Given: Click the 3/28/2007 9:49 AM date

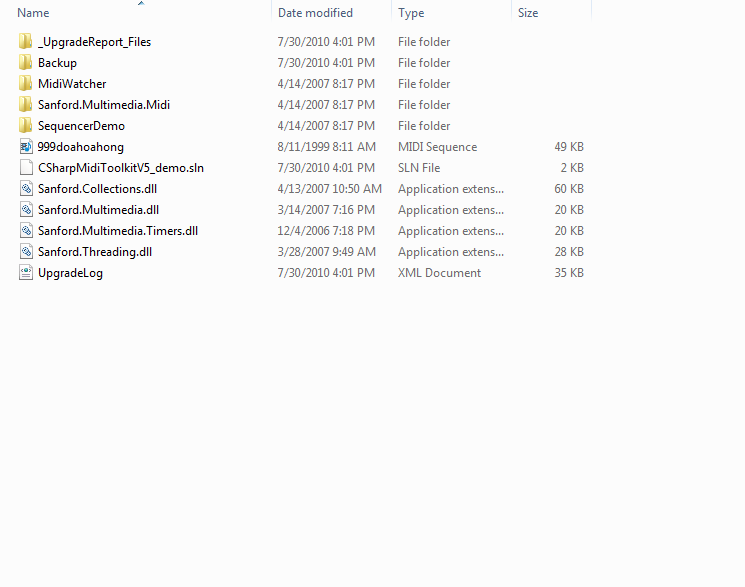Looking at the screenshot, I should click(326, 252).
